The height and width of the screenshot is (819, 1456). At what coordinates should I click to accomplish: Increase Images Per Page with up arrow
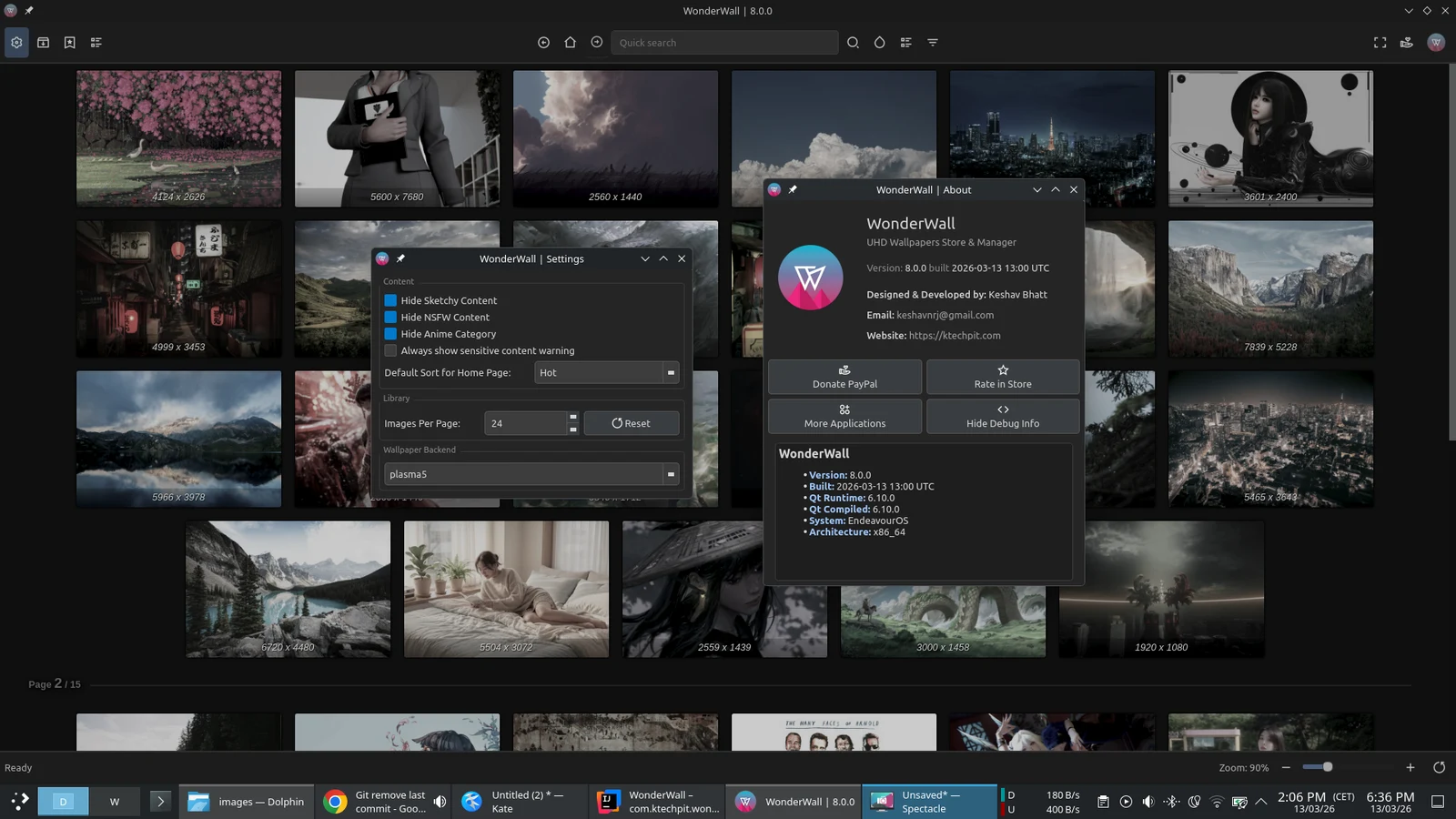point(572,418)
